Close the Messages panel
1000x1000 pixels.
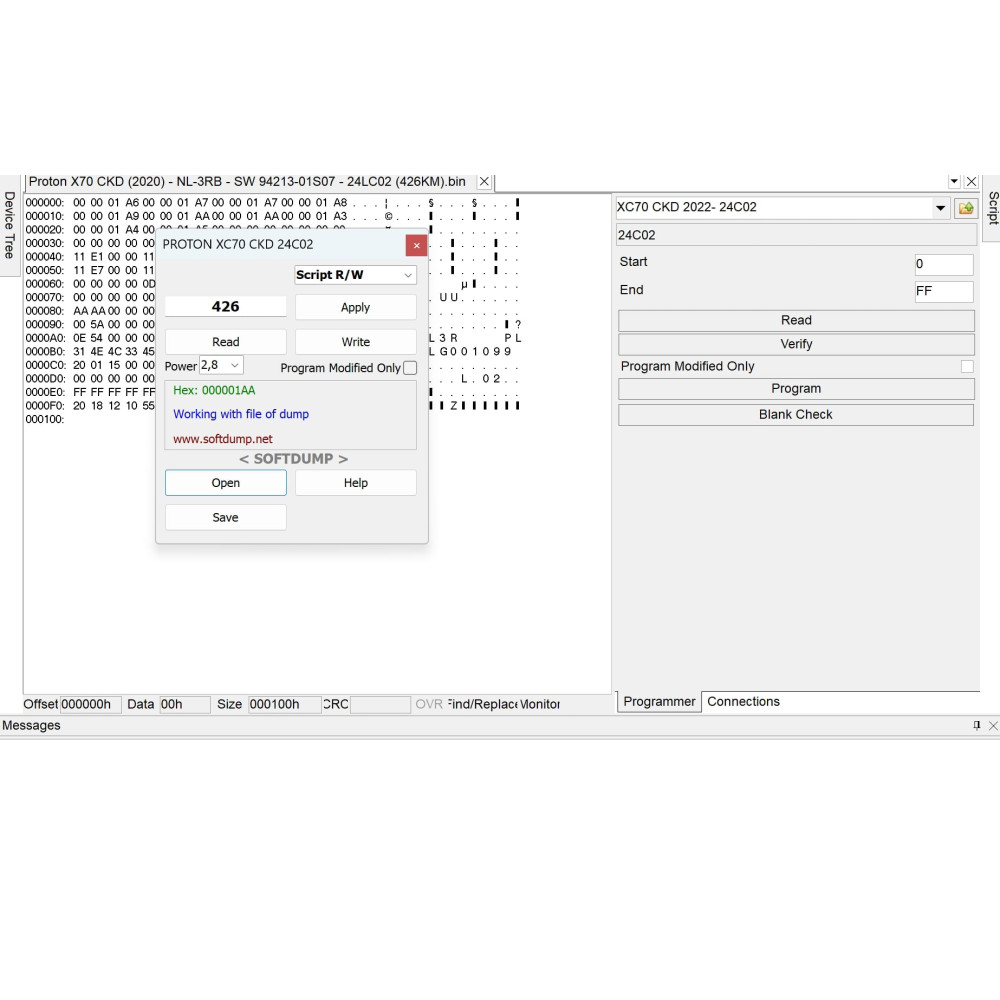tap(993, 725)
